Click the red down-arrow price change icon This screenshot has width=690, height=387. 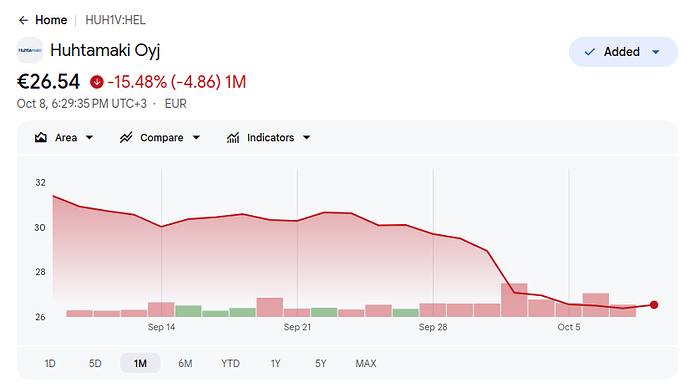click(x=97, y=82)
